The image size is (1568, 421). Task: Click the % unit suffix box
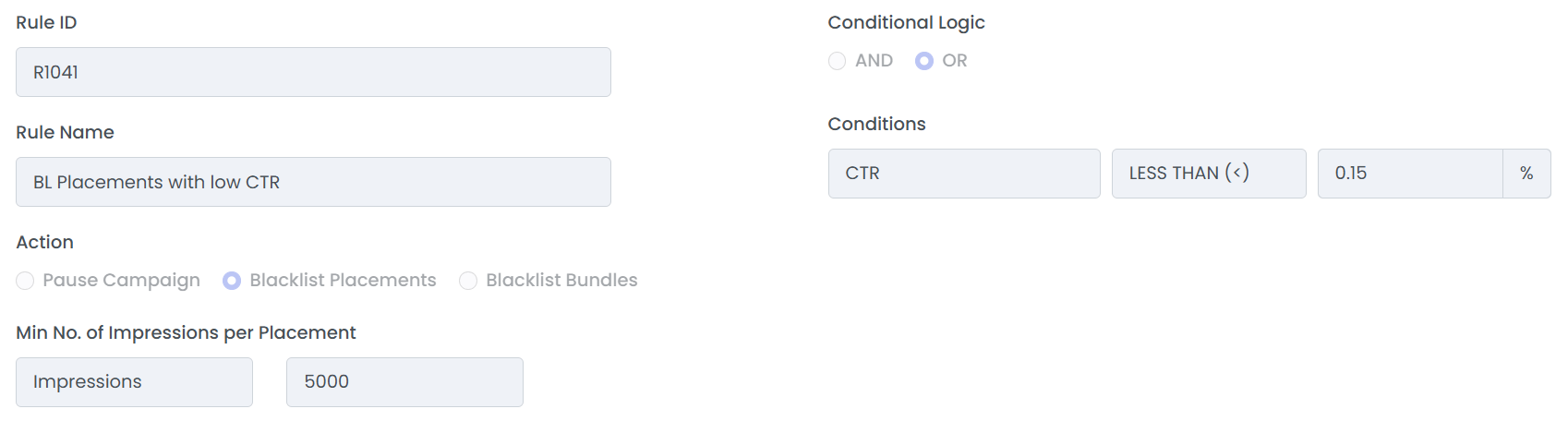[1526, 174]
